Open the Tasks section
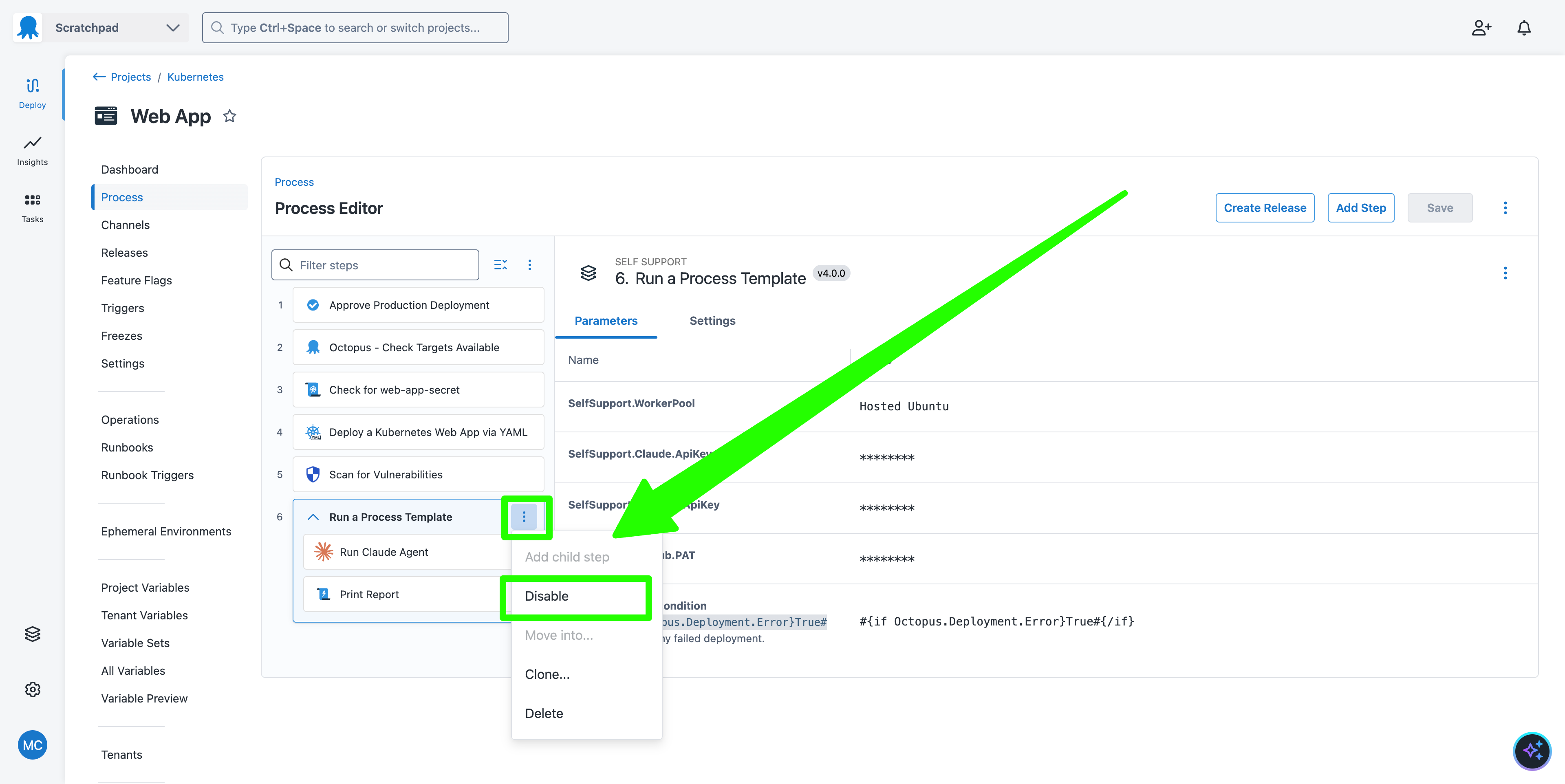The height and width of the screenshot is (784, 1565). (x=32, y=208)
